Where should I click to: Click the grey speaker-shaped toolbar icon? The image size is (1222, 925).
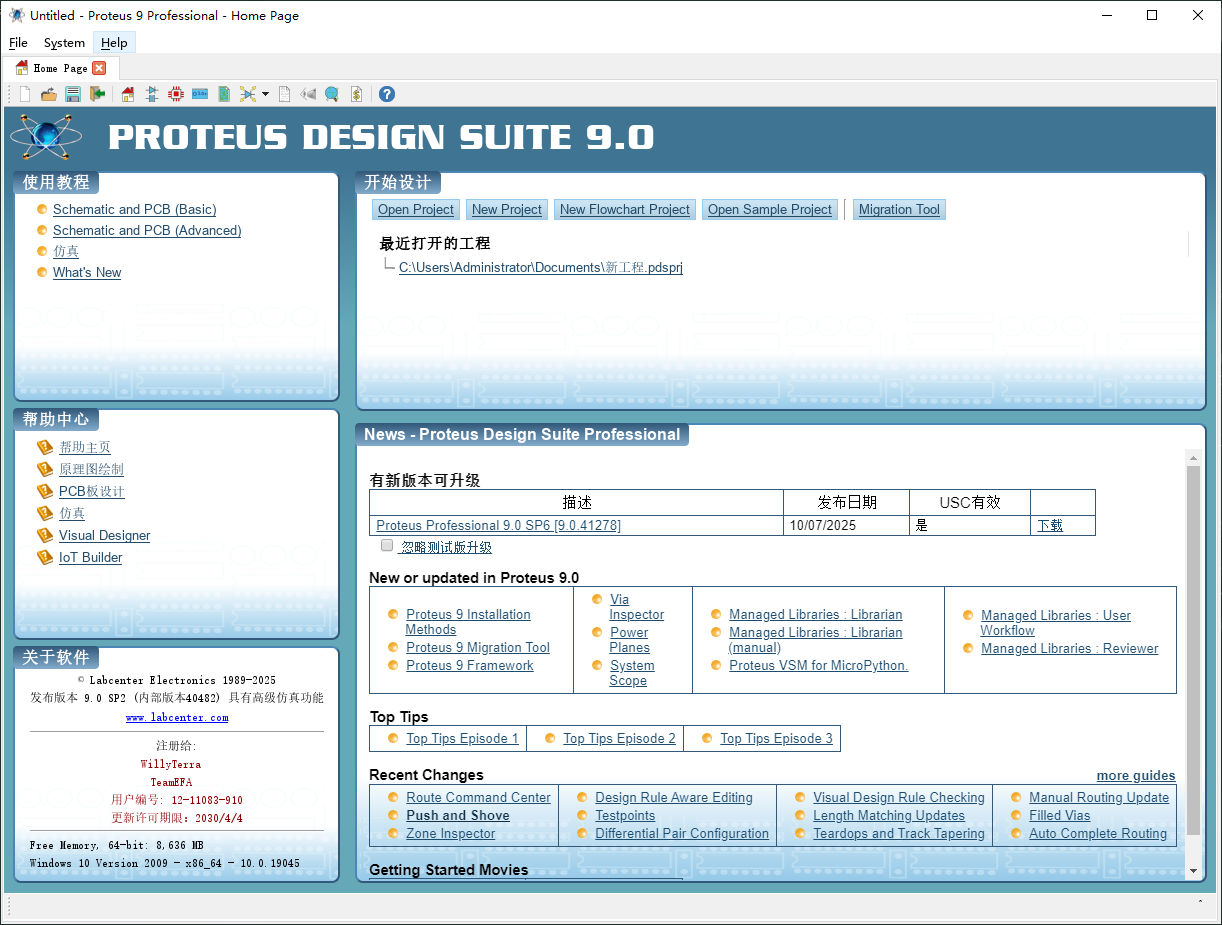click(308, 94)
